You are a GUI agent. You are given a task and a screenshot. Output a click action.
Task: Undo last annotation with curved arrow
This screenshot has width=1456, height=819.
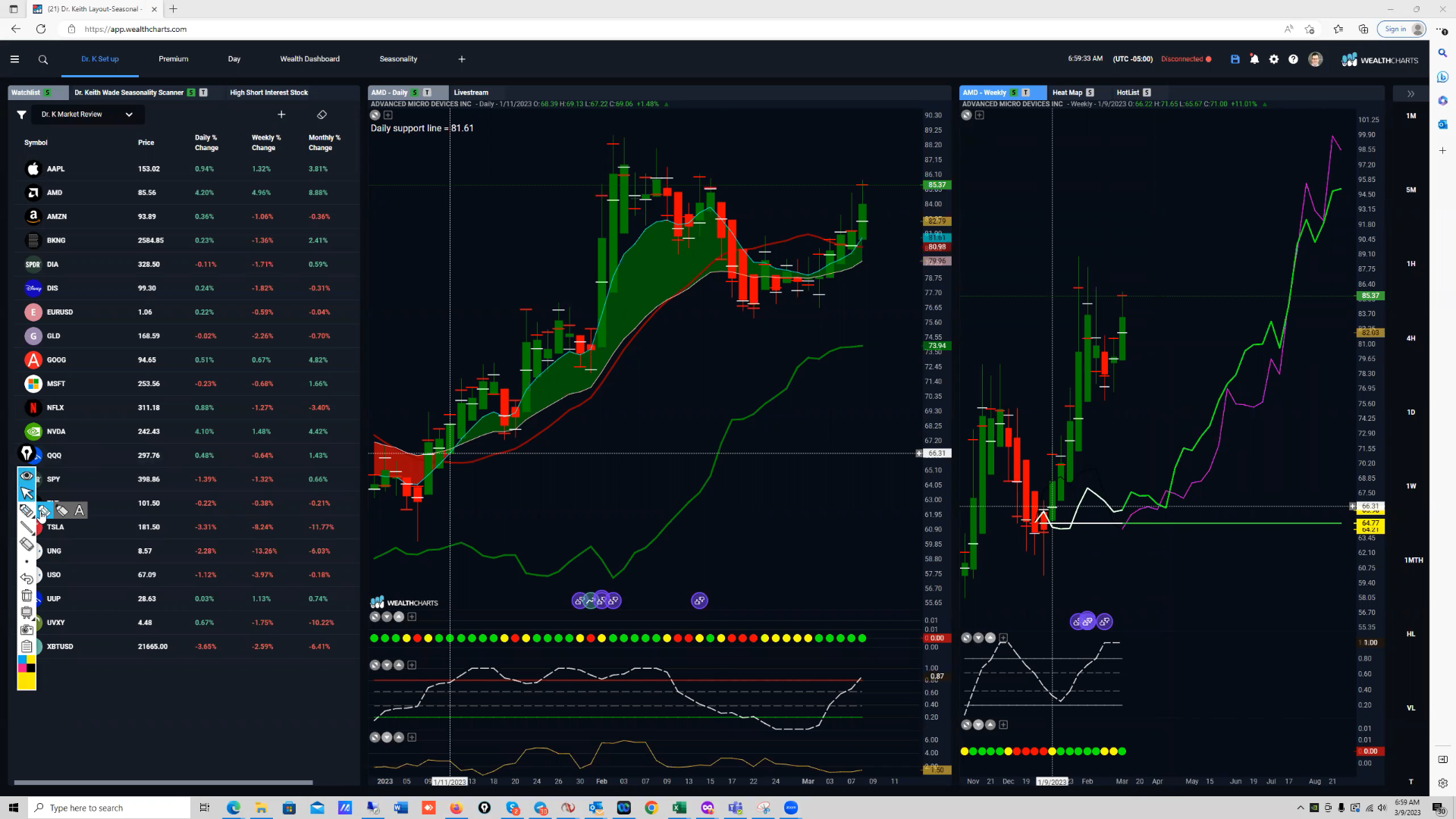pyautogui.click(x=27, y=578)
